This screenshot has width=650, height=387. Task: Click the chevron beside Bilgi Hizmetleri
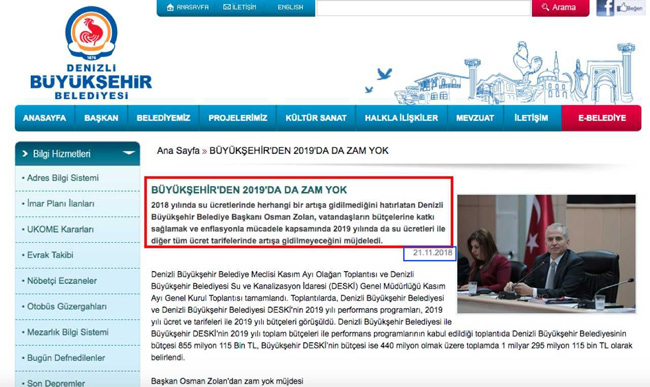pyautogui.click(x=25, y=154)
